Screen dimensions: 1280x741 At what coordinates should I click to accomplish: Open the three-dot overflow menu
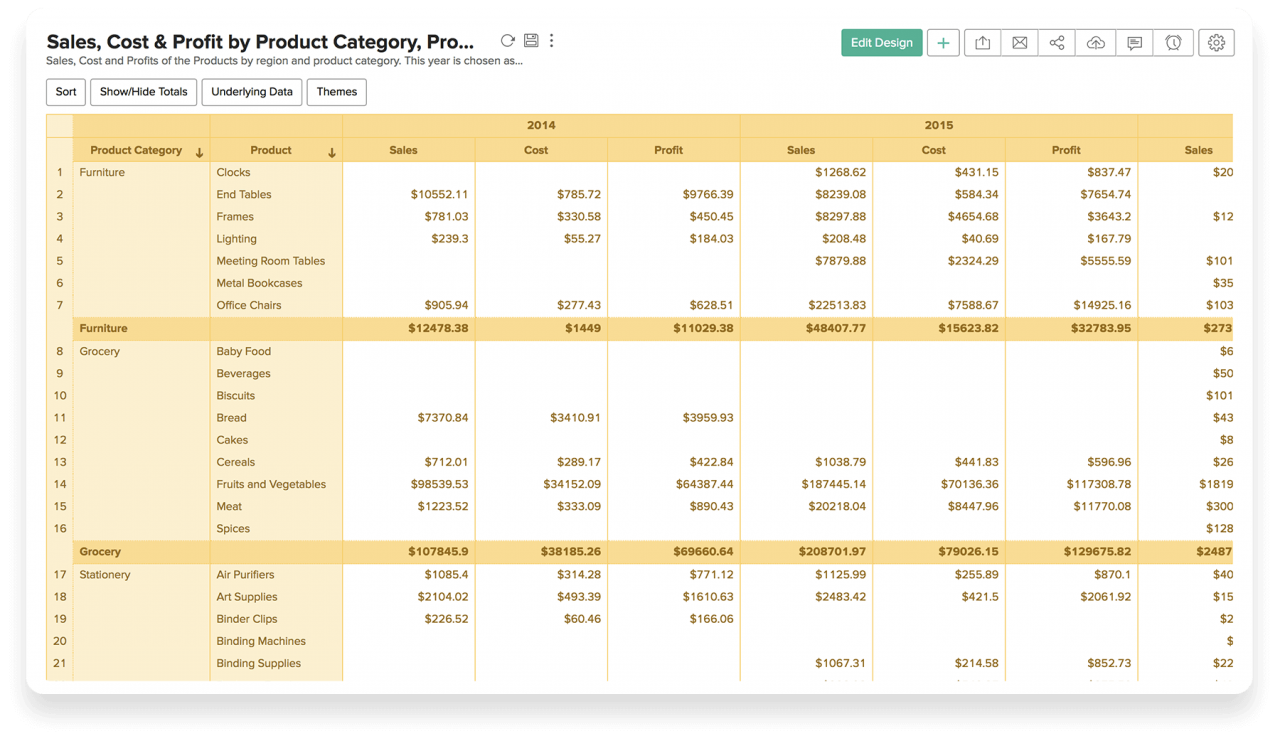tap(551, 41)
